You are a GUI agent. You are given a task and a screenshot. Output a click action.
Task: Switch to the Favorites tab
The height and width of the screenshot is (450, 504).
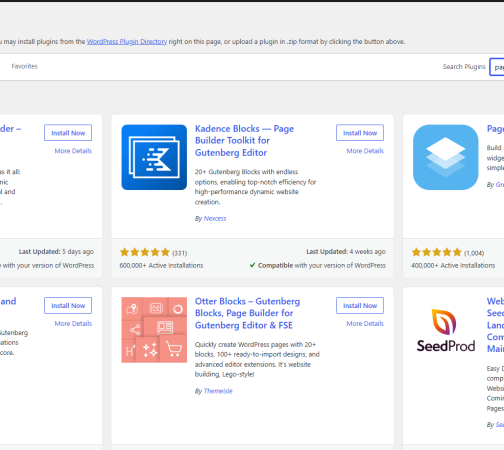[x=24, y=66]
